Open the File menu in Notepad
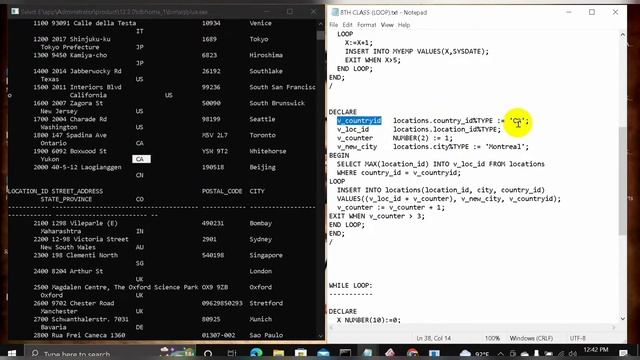The image size is (640, 360). tap(333, 25)
